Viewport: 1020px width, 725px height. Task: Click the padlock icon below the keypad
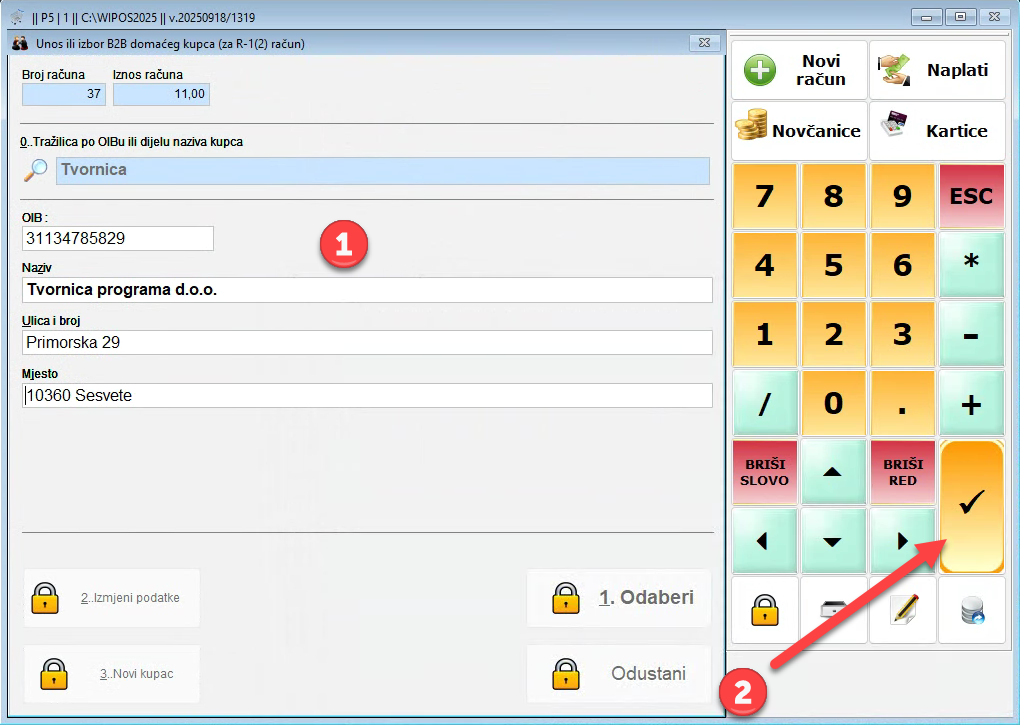[x=765, y=609]
